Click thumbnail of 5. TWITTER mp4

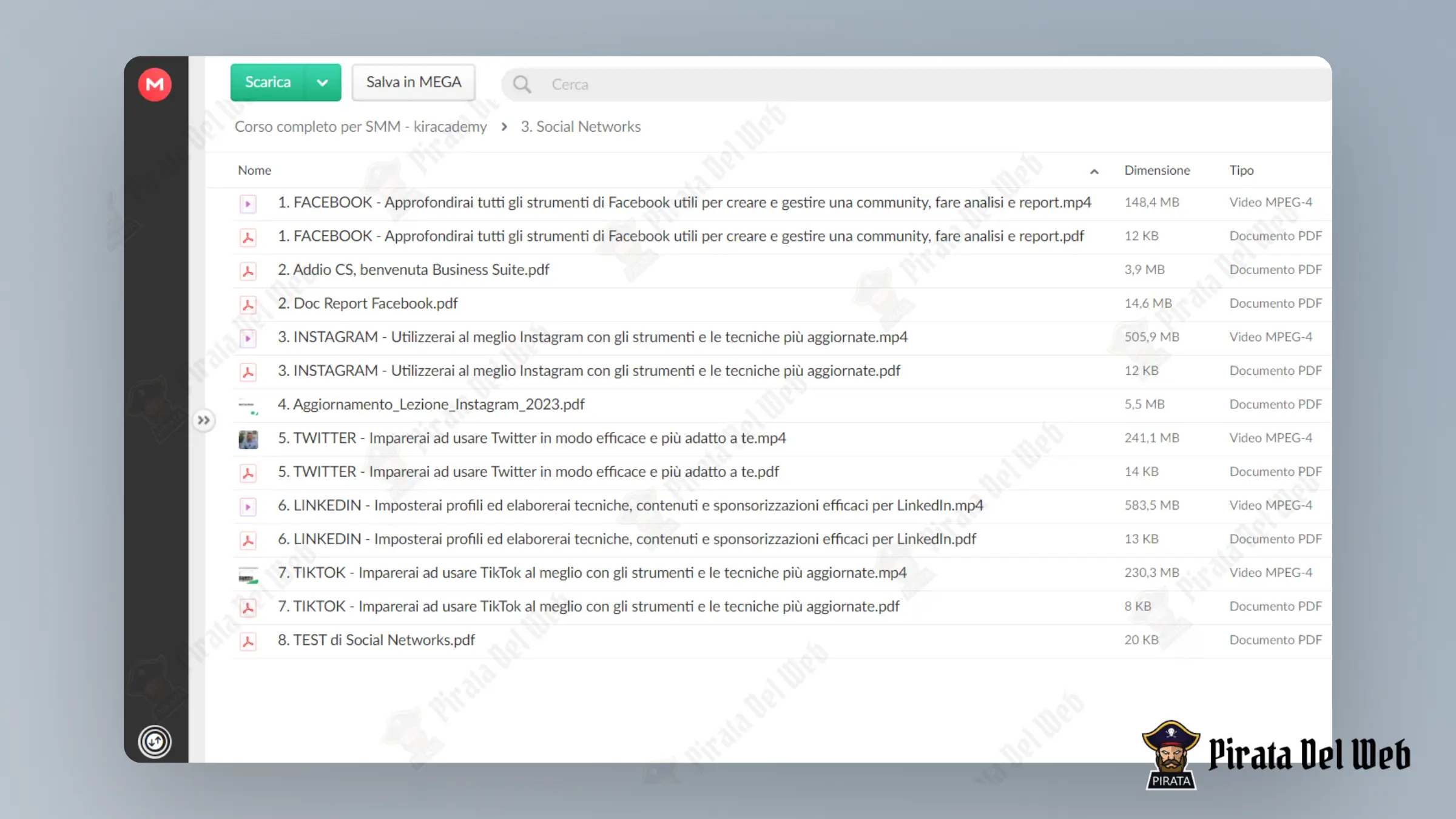pos(248,439)
